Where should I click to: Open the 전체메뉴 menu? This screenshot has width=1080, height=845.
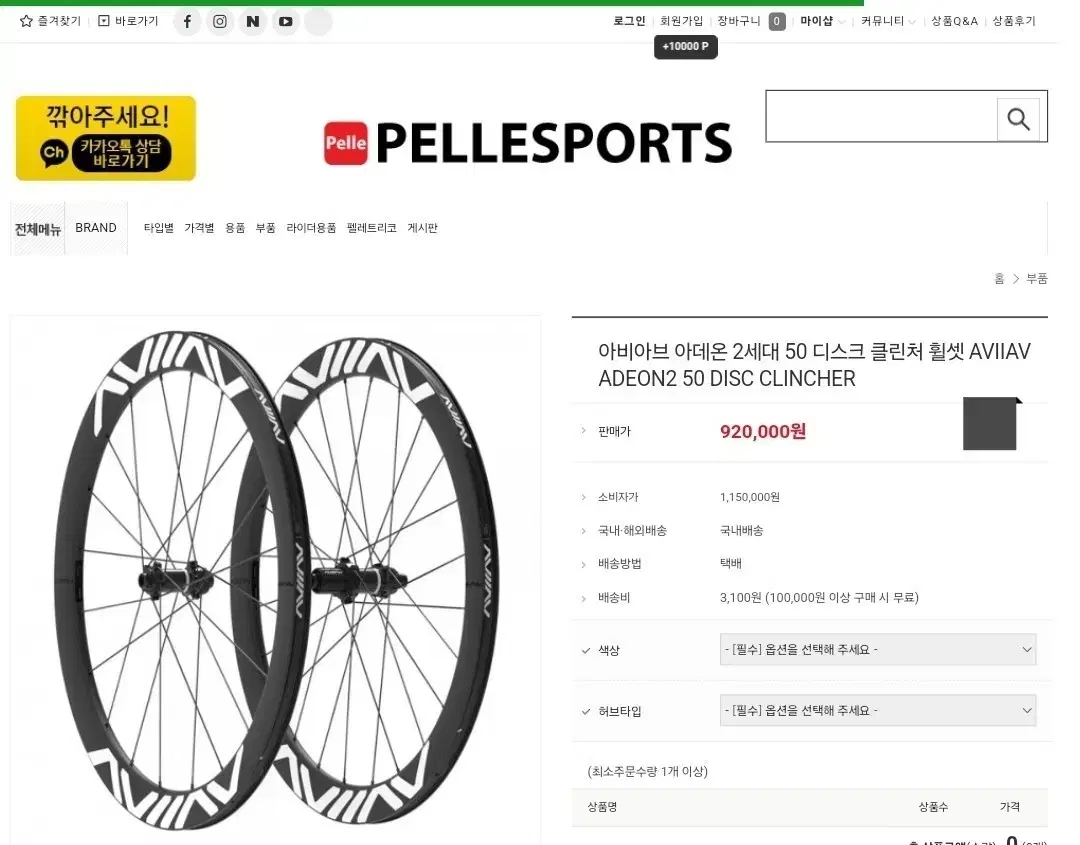tap(37, 228)
